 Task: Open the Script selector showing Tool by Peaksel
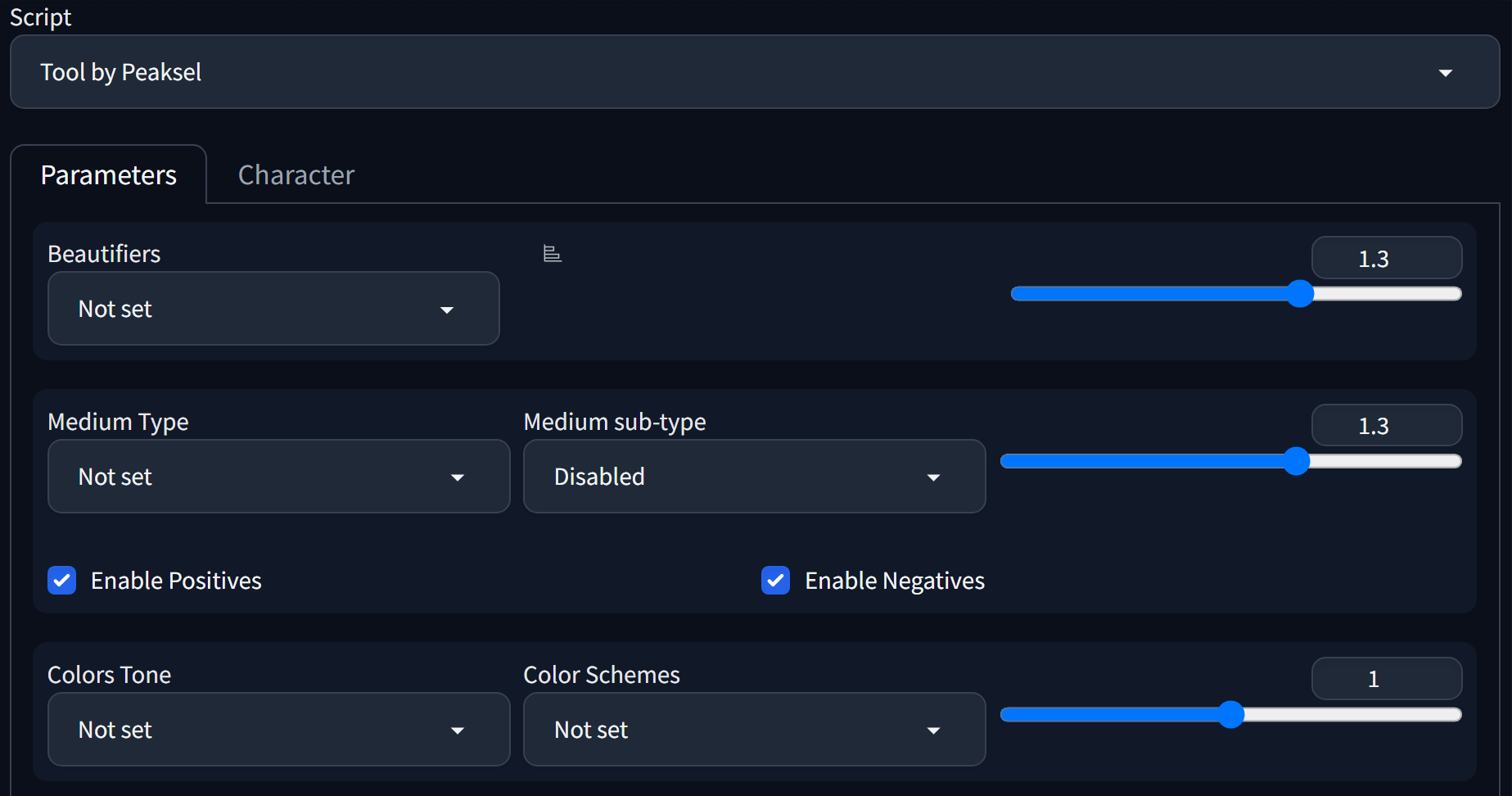[751, 72]
